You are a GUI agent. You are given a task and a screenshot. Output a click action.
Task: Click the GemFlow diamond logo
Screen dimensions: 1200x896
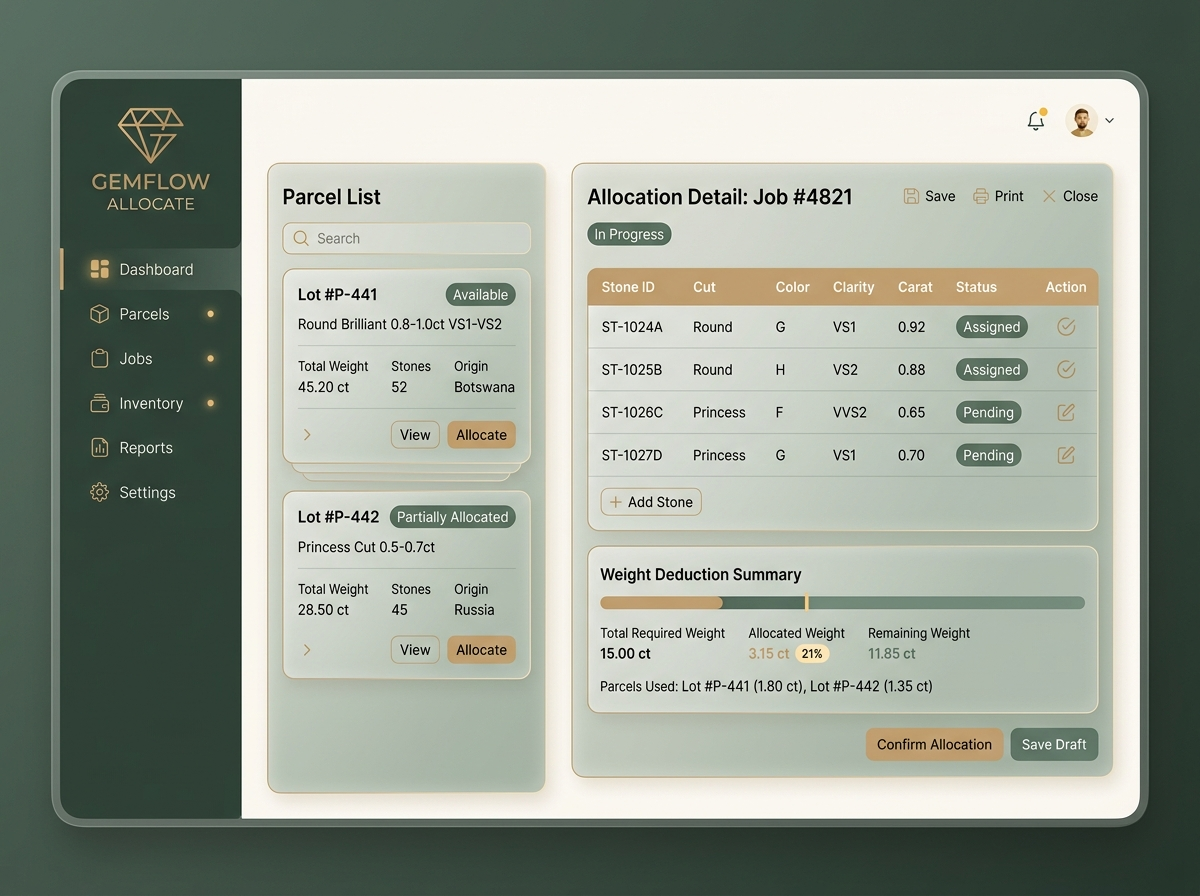[150, 136]
